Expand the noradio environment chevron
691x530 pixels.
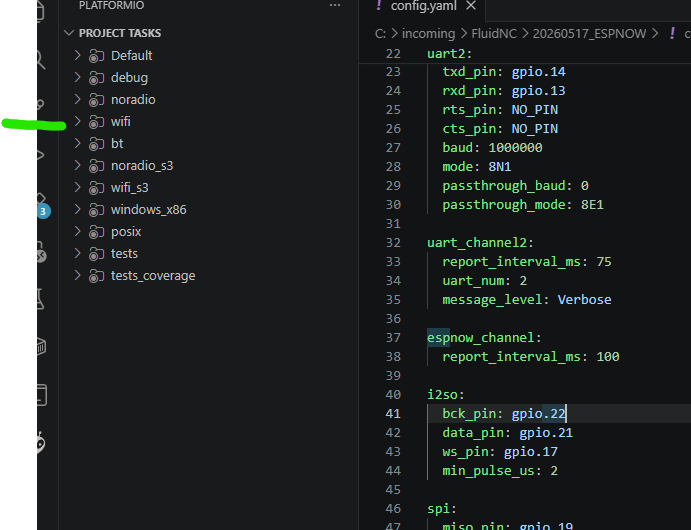point(78,99)
